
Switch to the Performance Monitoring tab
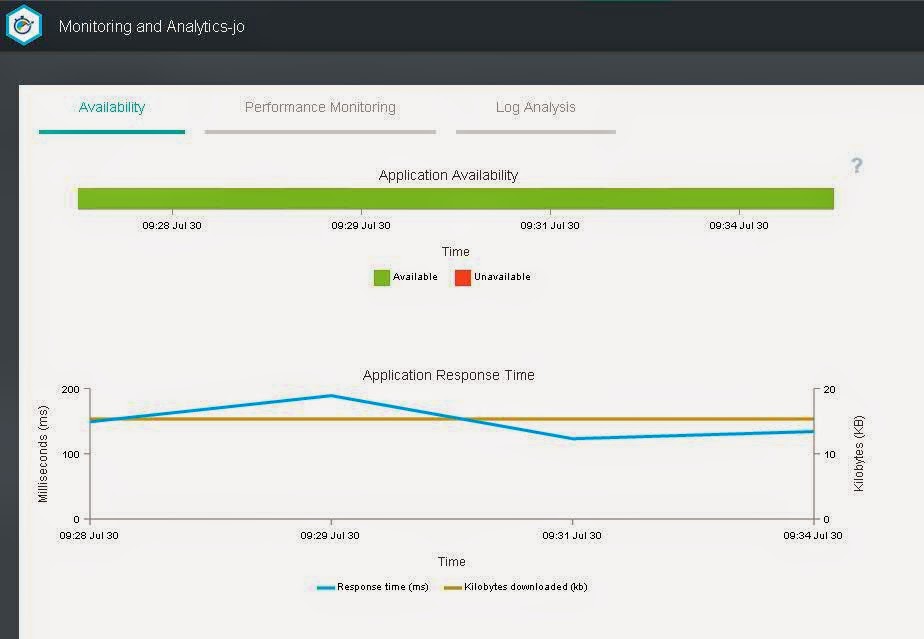[320, 107]
